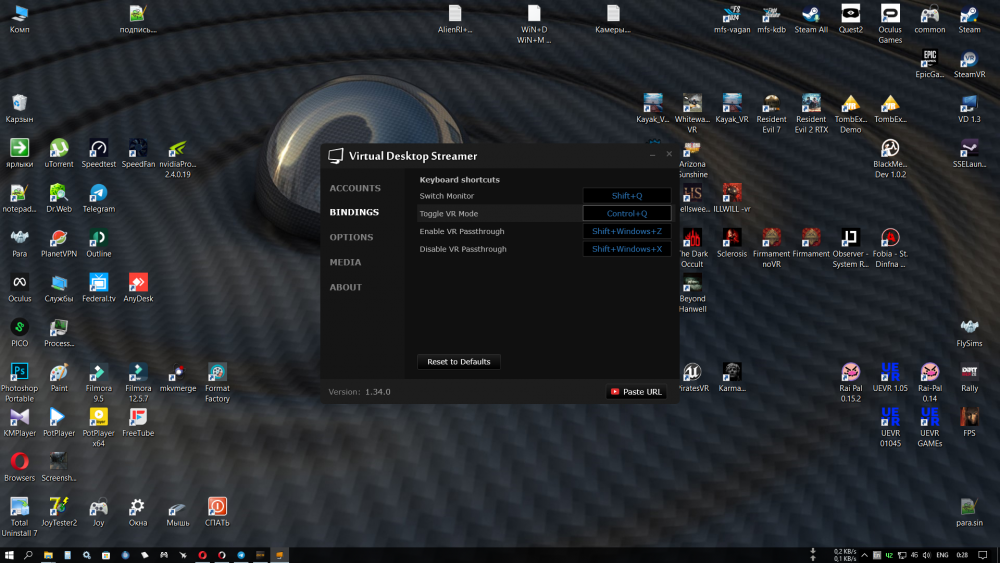This screenshot has width=1000, height=563.
Task: Edit the Enable VR Passthrough shortcut field
Action: pos(627,231)
